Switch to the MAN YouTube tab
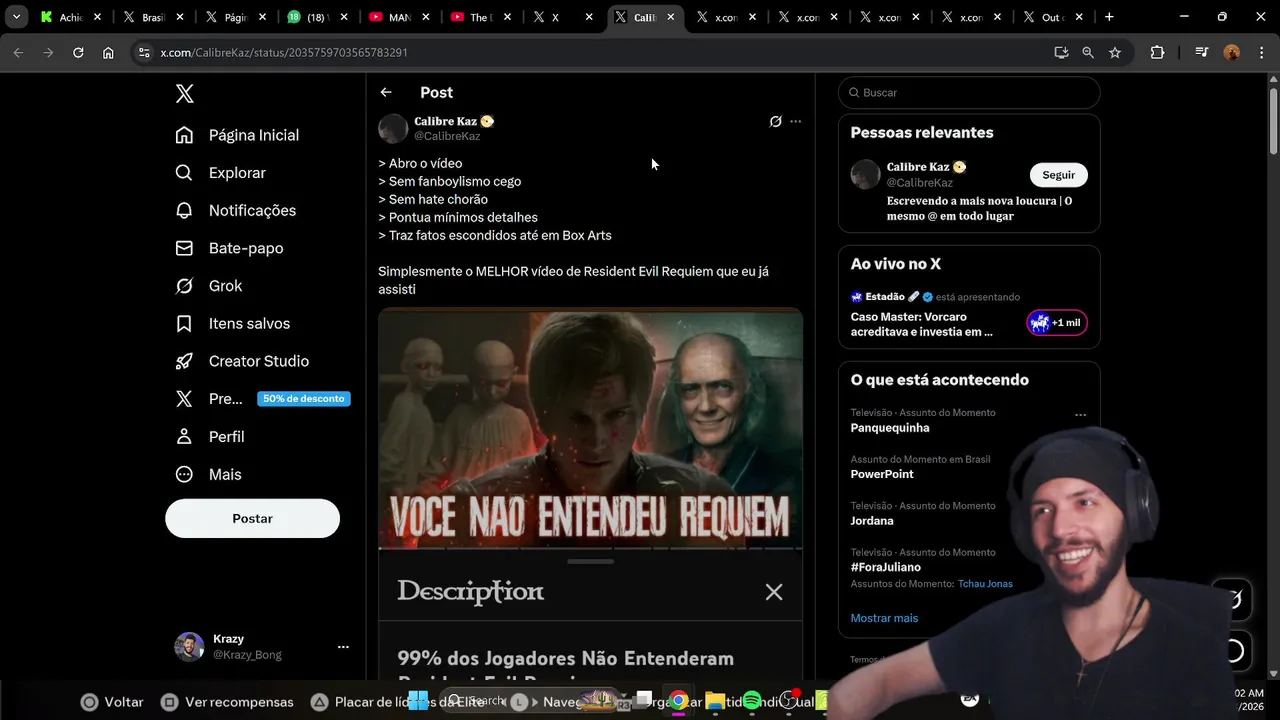This screenshot has width=1280, height=720. pyautogui.click(x=396, y=17)
